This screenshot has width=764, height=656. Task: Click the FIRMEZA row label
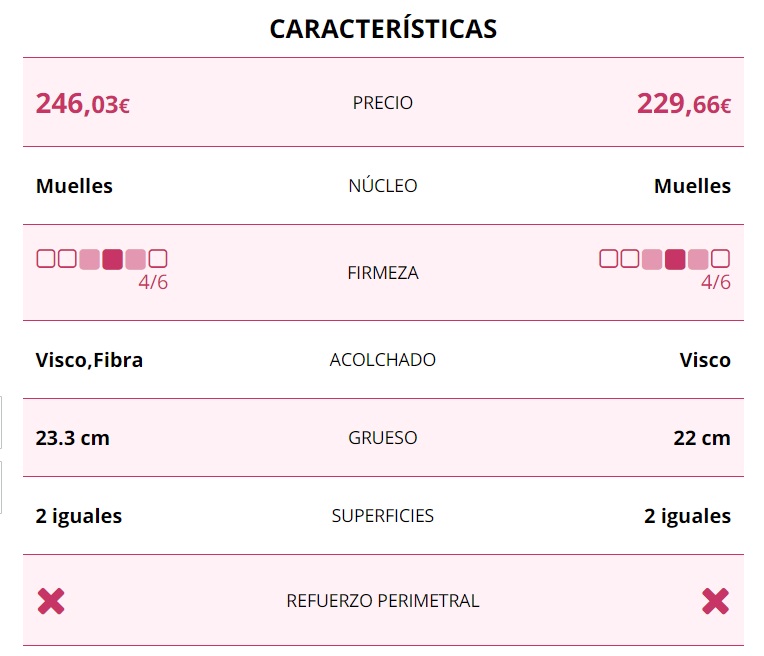tap(383, 273)
